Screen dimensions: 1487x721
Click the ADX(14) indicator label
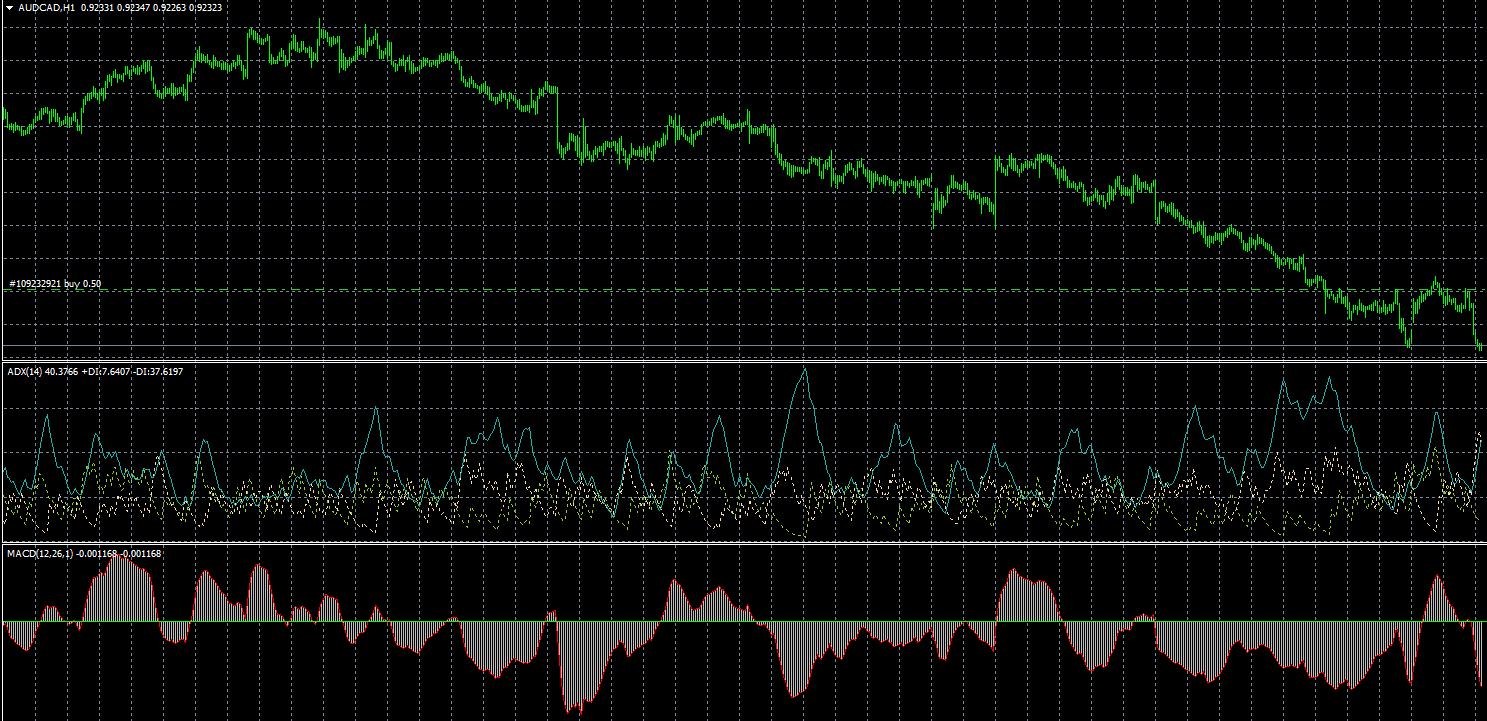(23, 372)
